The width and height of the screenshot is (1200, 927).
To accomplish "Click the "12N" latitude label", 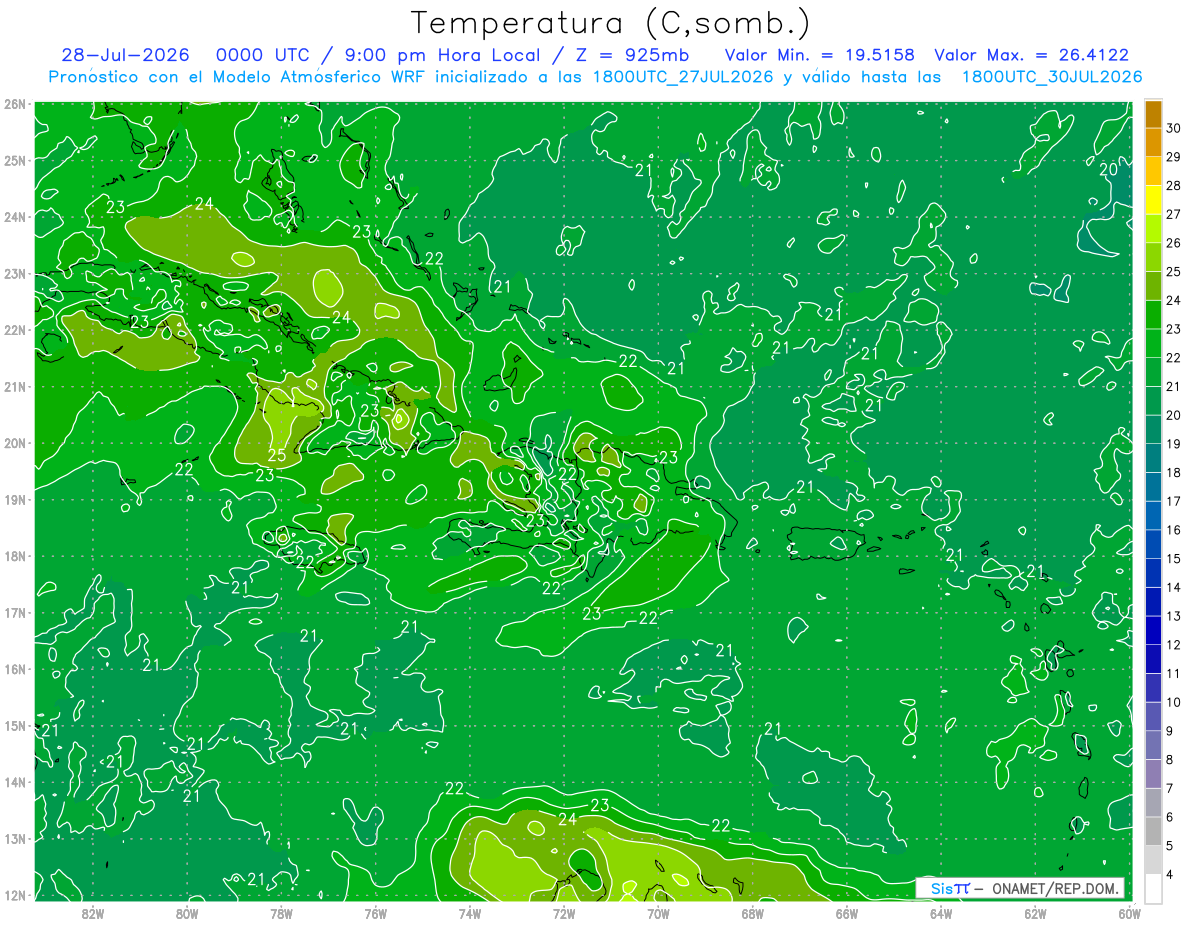I will 14,895.
